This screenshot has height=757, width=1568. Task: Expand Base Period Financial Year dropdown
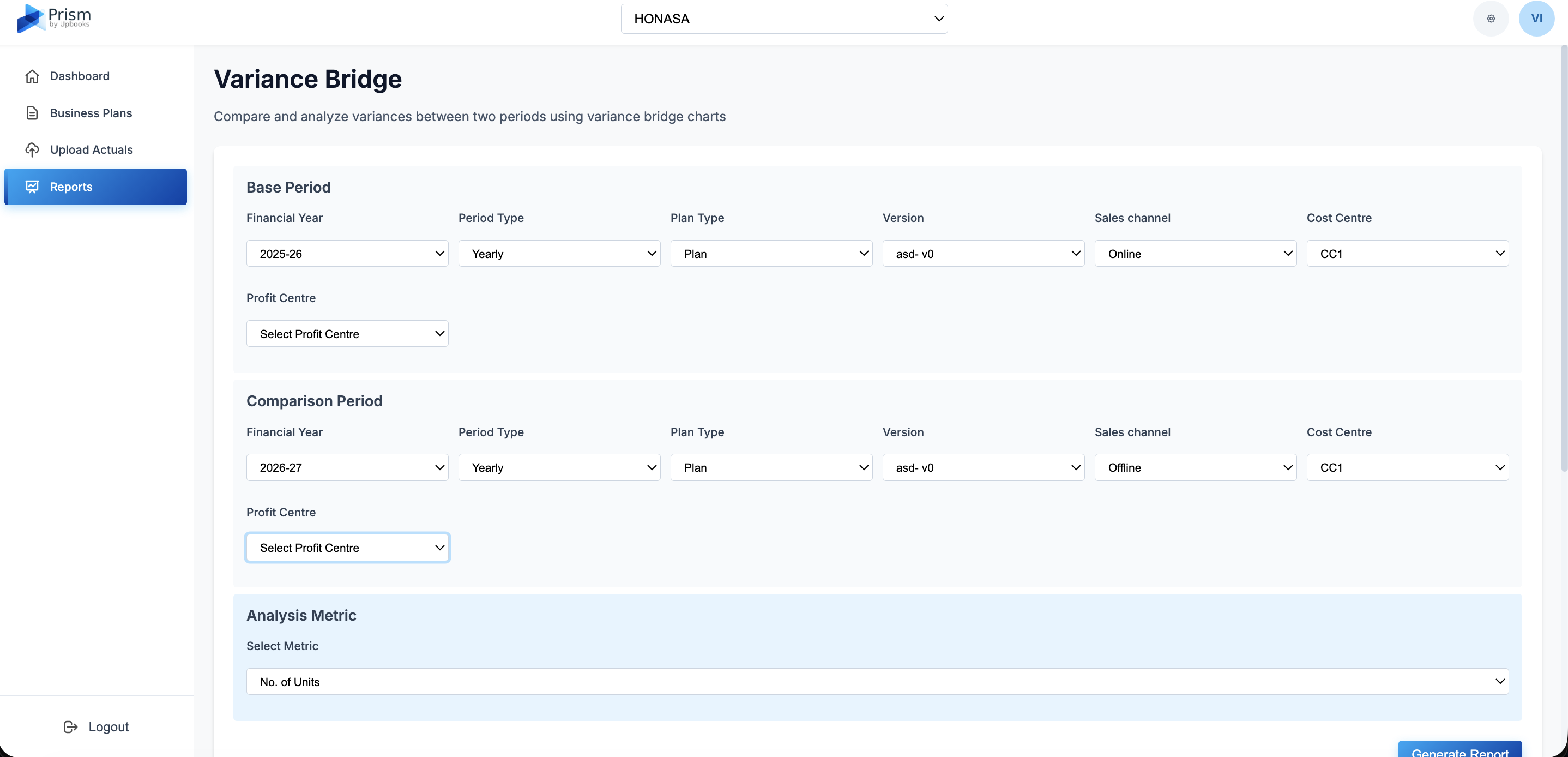tap(347, 254)
